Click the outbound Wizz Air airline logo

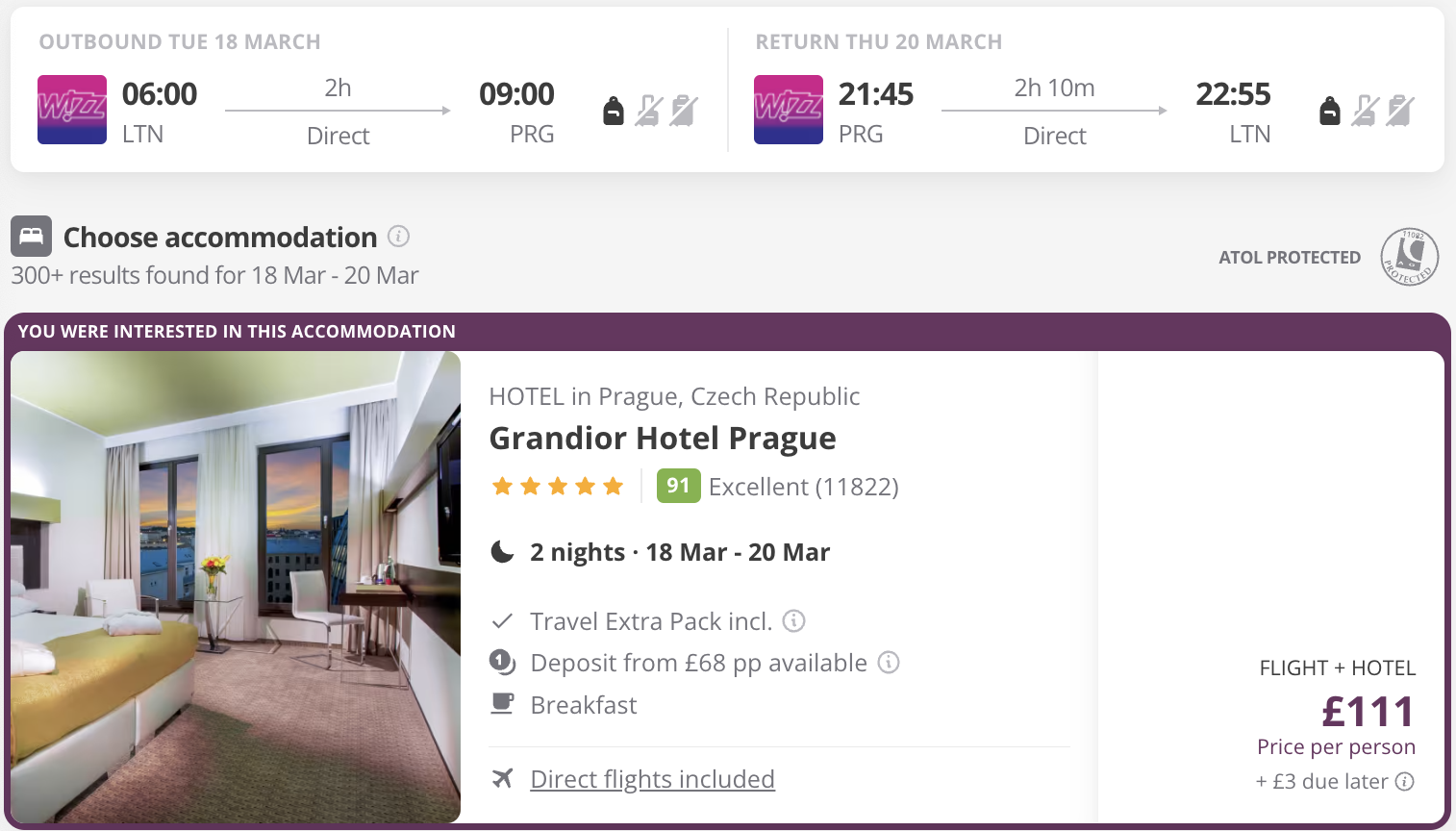pos(72,110)
